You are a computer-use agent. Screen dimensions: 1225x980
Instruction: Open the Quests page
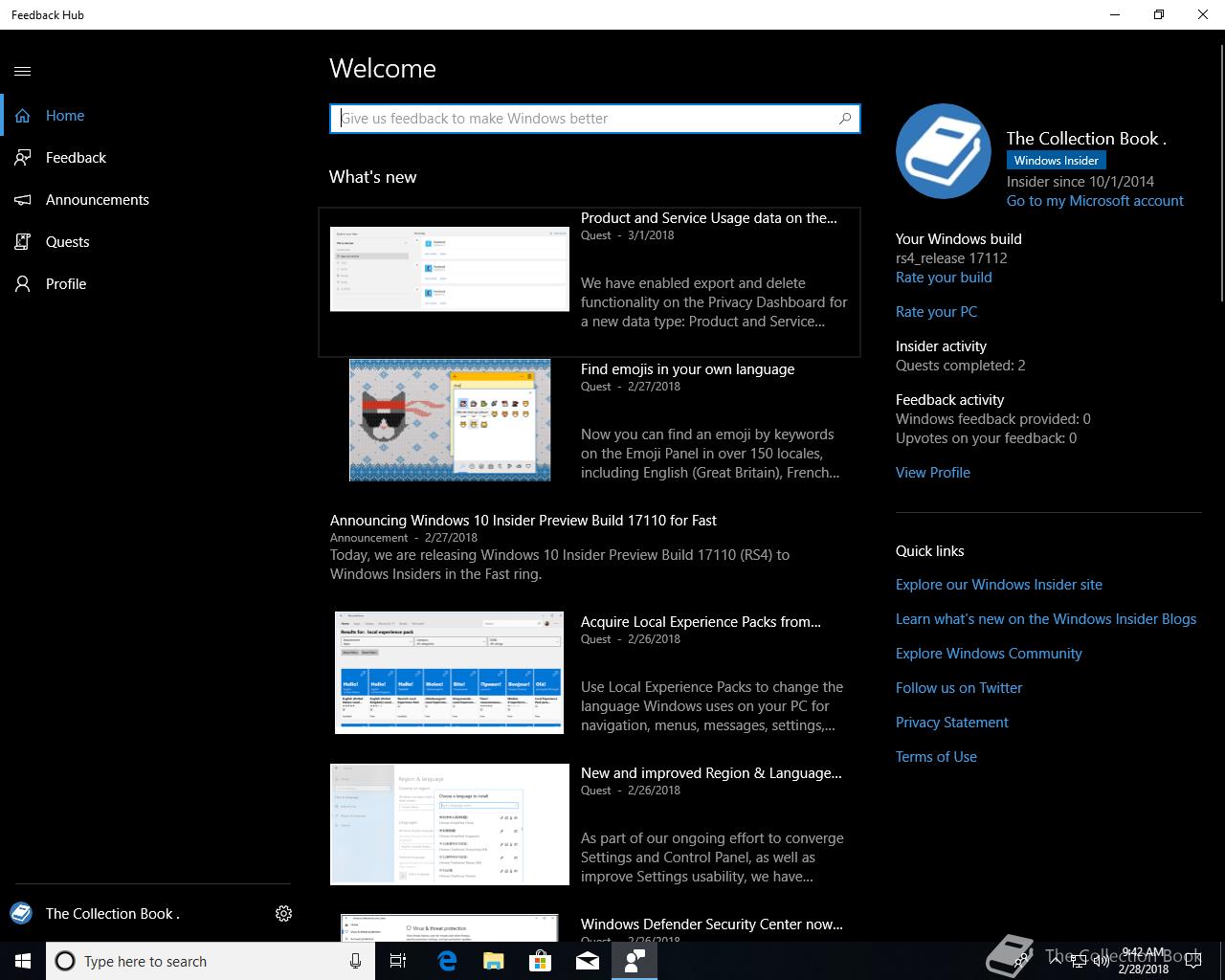[145, 241]
